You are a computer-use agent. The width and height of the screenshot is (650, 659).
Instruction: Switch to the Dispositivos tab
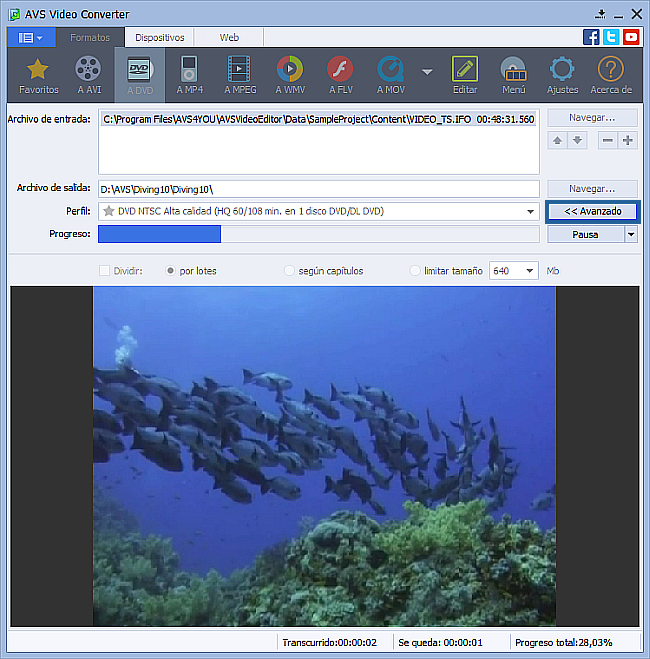[160, 37]
